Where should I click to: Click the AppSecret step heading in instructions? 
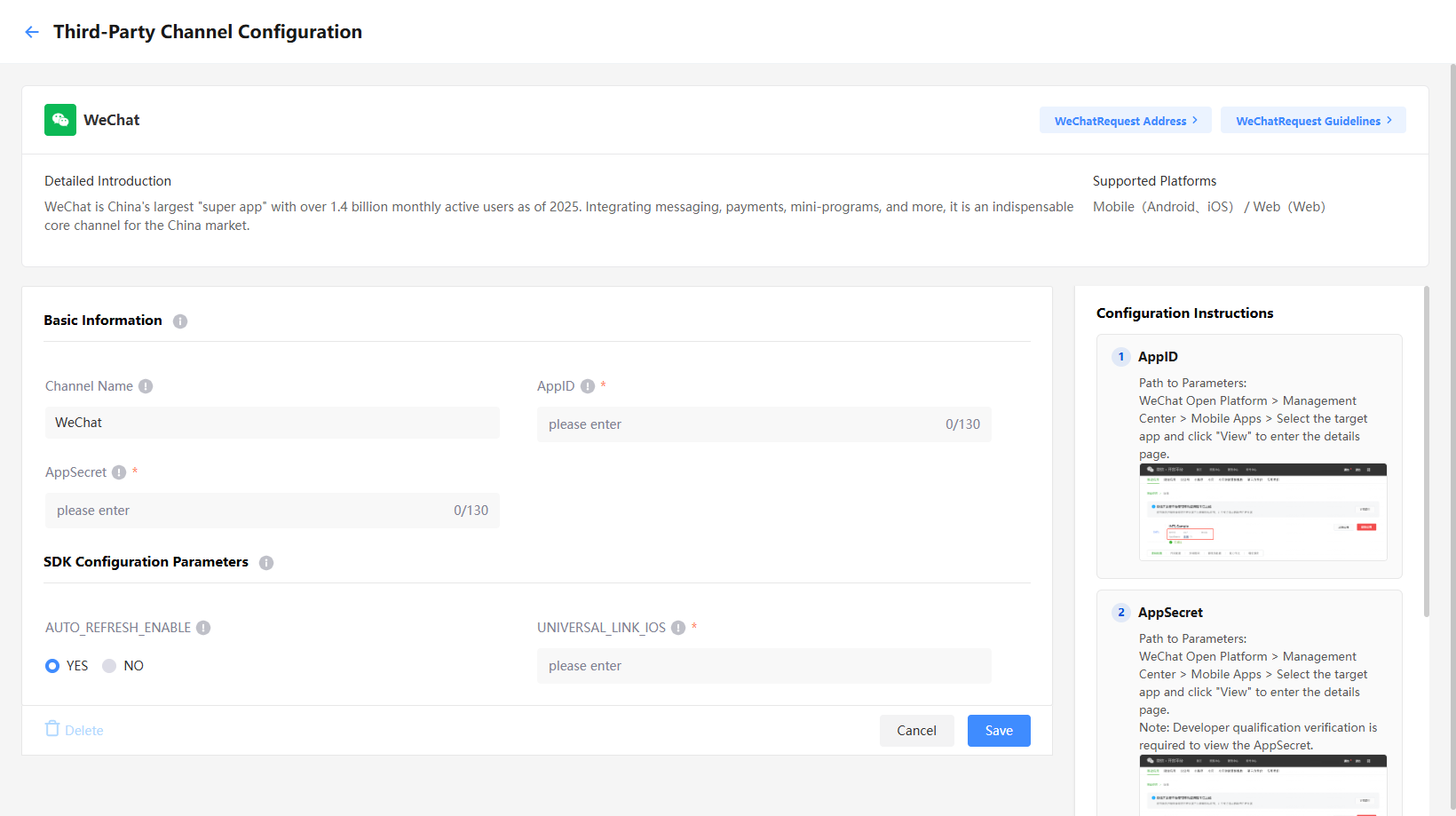(1170, 613)
